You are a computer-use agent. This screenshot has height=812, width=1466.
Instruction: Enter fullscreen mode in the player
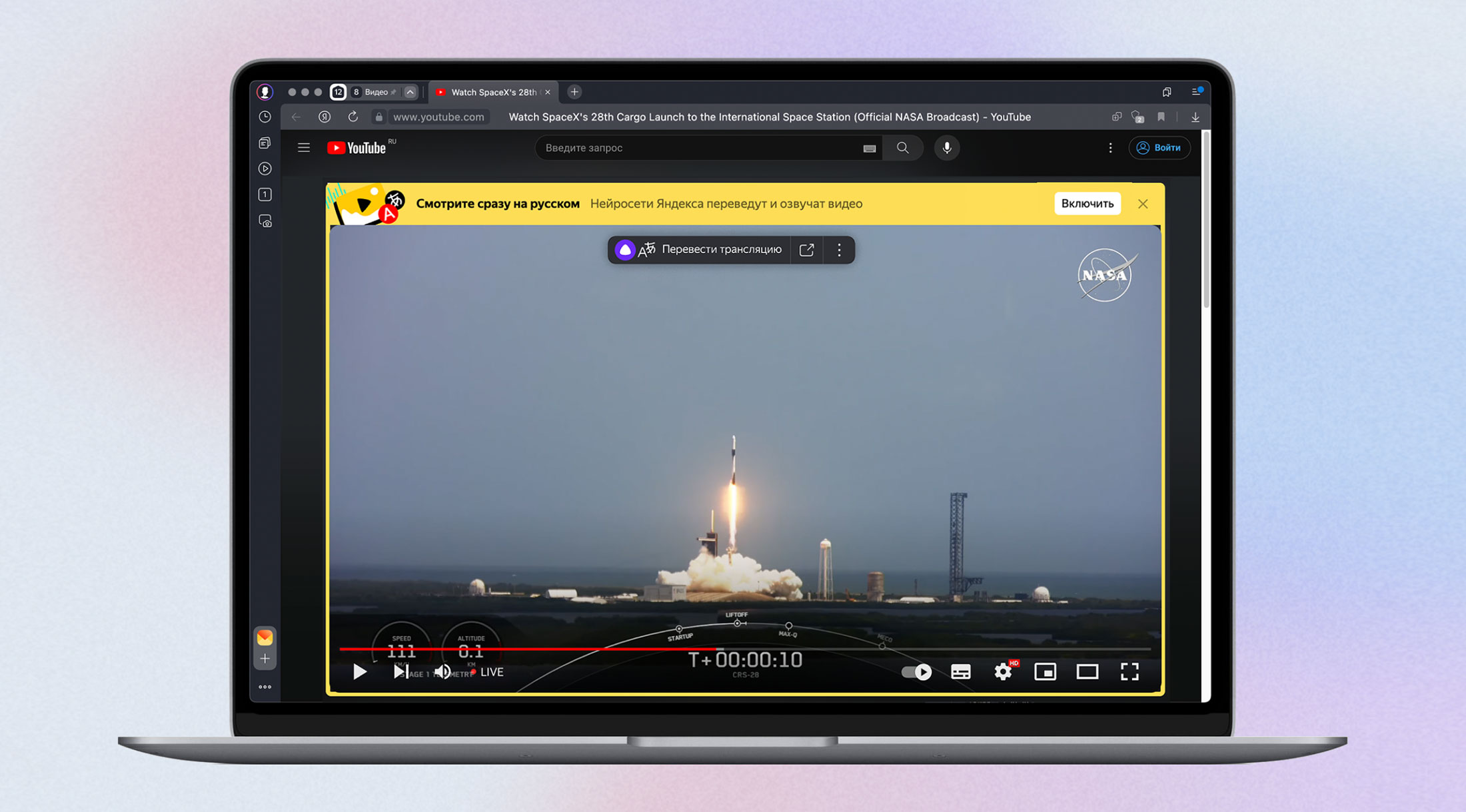pyautogui.click(x=1129, y=672)
